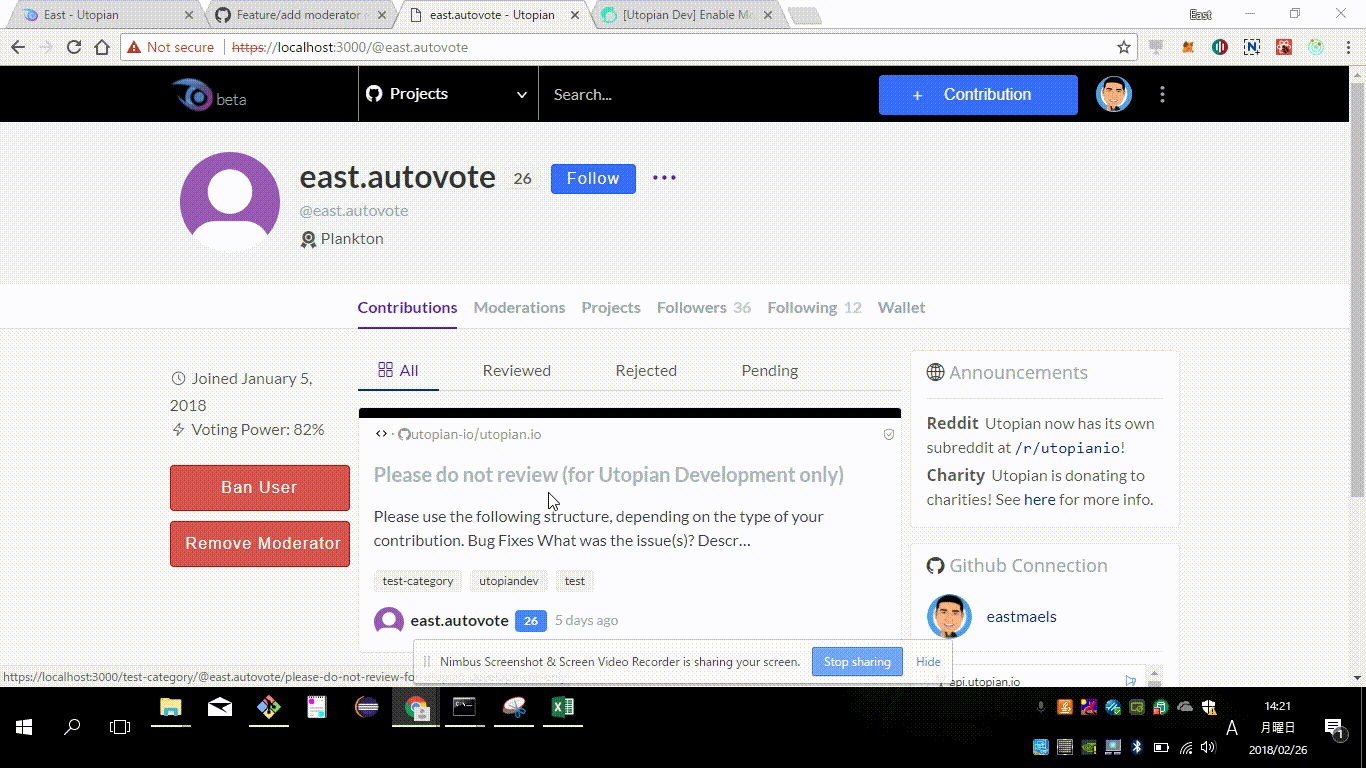Click the utopiandev tag

tap(508, 580)
